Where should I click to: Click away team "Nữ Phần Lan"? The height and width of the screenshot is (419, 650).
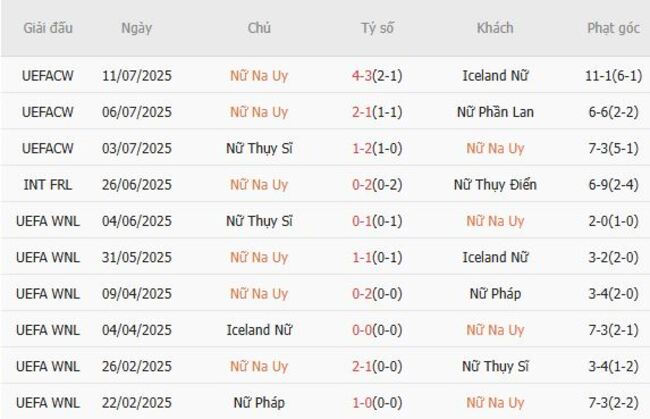pos(494,112)
